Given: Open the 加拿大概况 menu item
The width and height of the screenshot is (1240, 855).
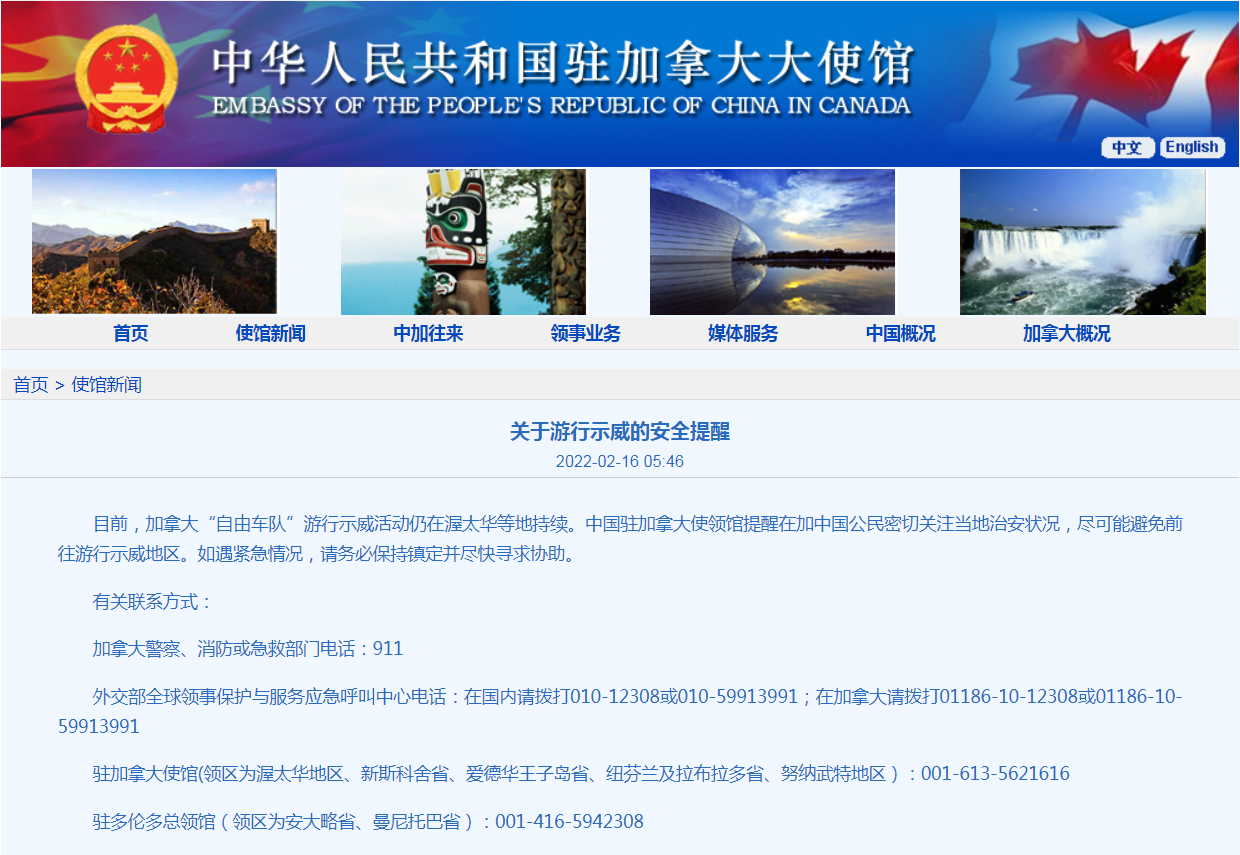Looking at the screenshot, I should pos(1067,334).
